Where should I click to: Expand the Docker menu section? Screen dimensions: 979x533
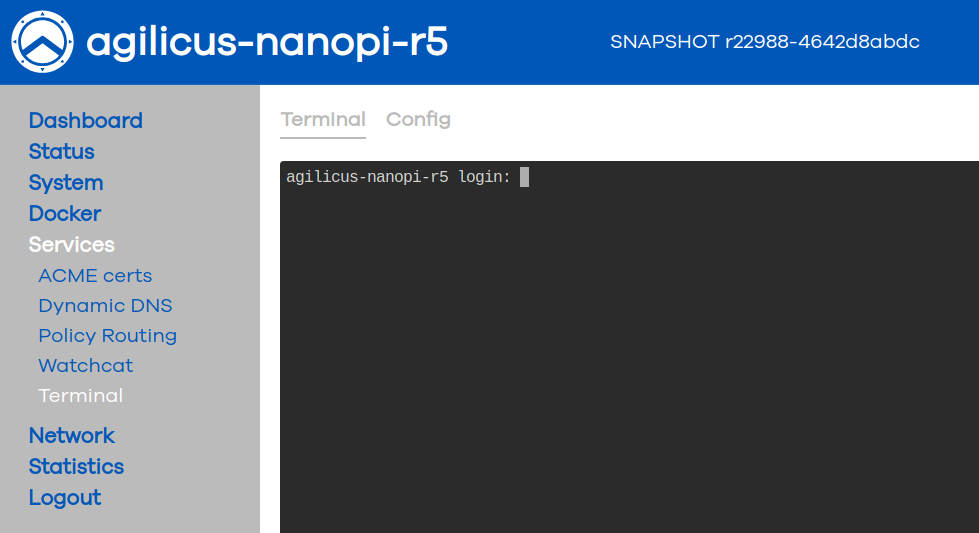point(64,214)
